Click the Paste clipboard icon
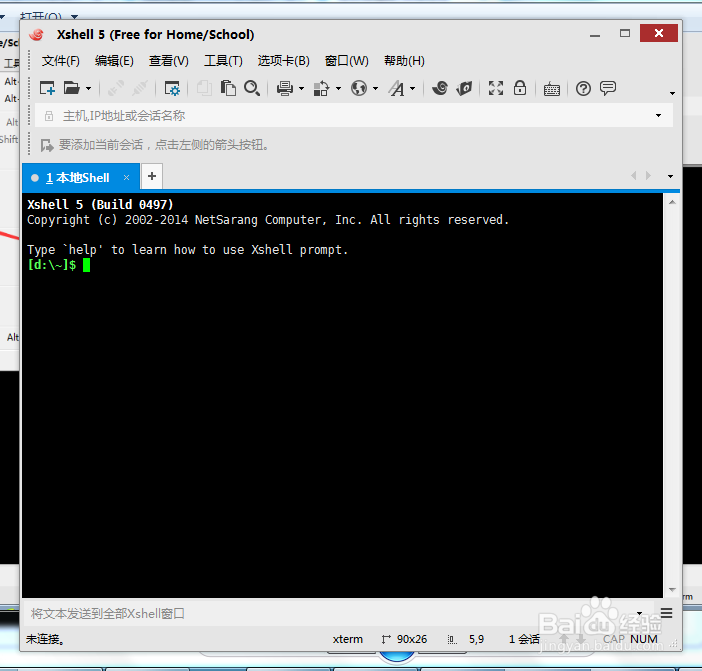702x671 pixels. point(228,88)
